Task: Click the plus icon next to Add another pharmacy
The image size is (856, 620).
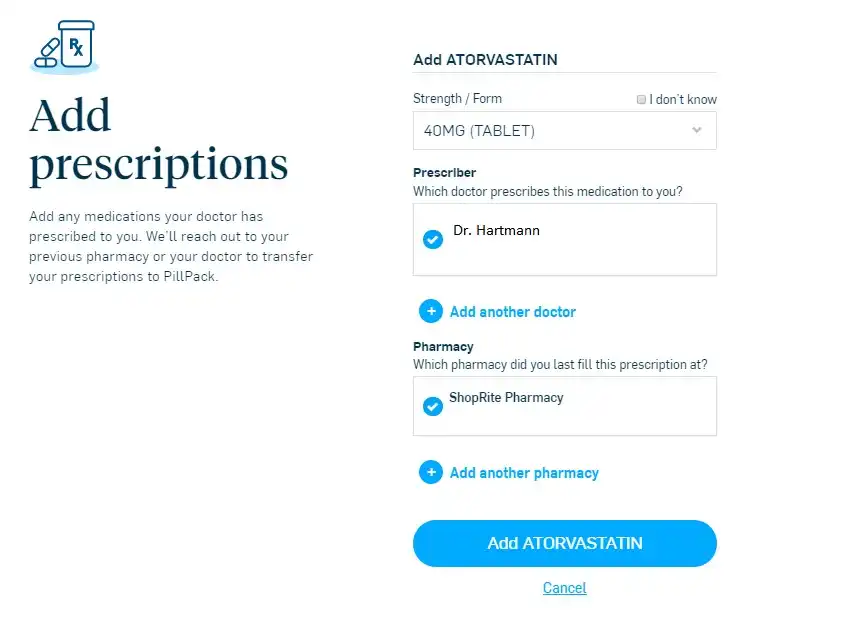Action: pos(431,472)
